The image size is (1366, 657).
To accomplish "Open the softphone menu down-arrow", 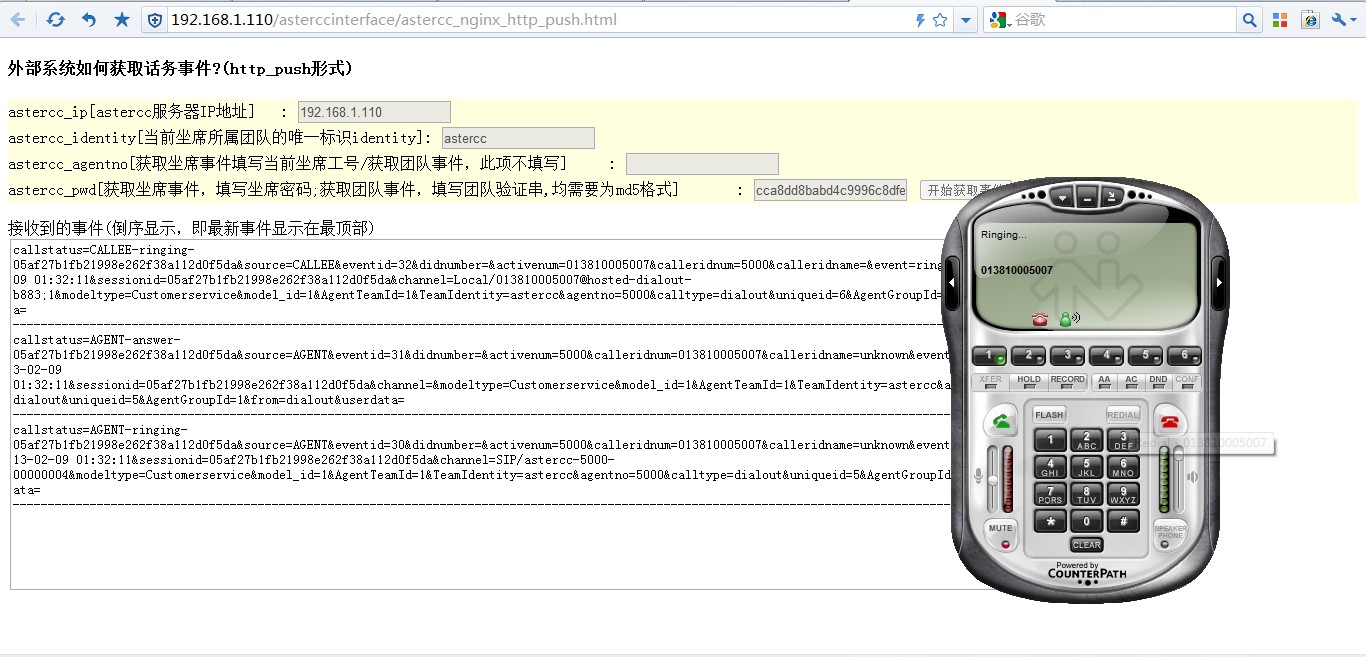I will pyautogui.click(x=1062, y=198).
